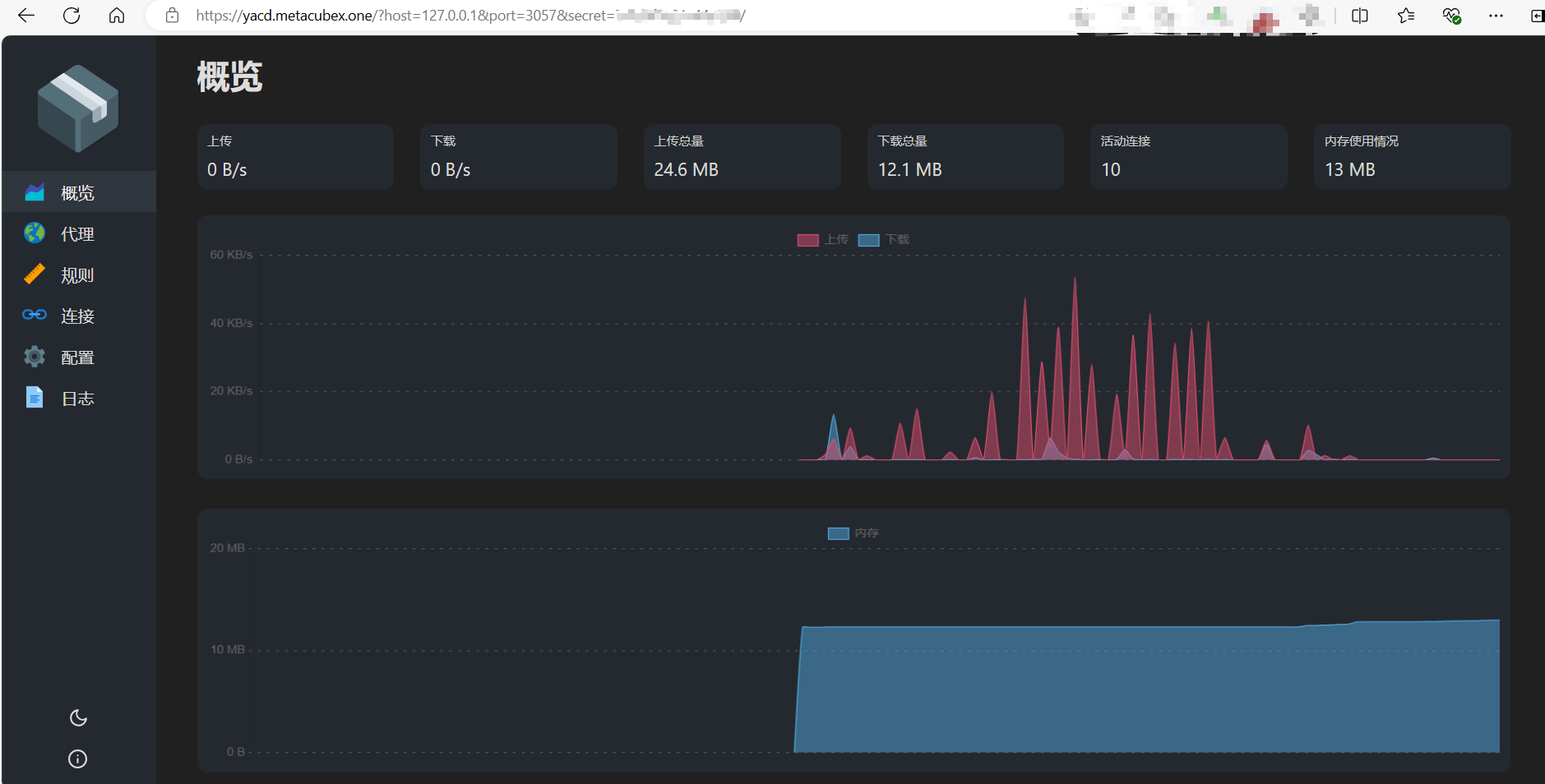Toggle dark mode with the moon icon
The width and height of the screenshot is (1545, 784).
point(76,717)
